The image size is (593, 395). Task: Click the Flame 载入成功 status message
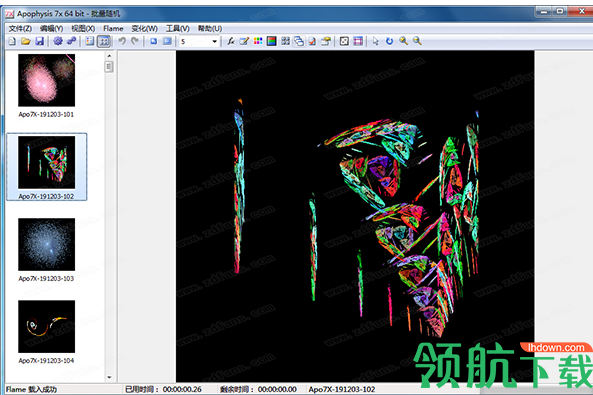tap(31, 389)
